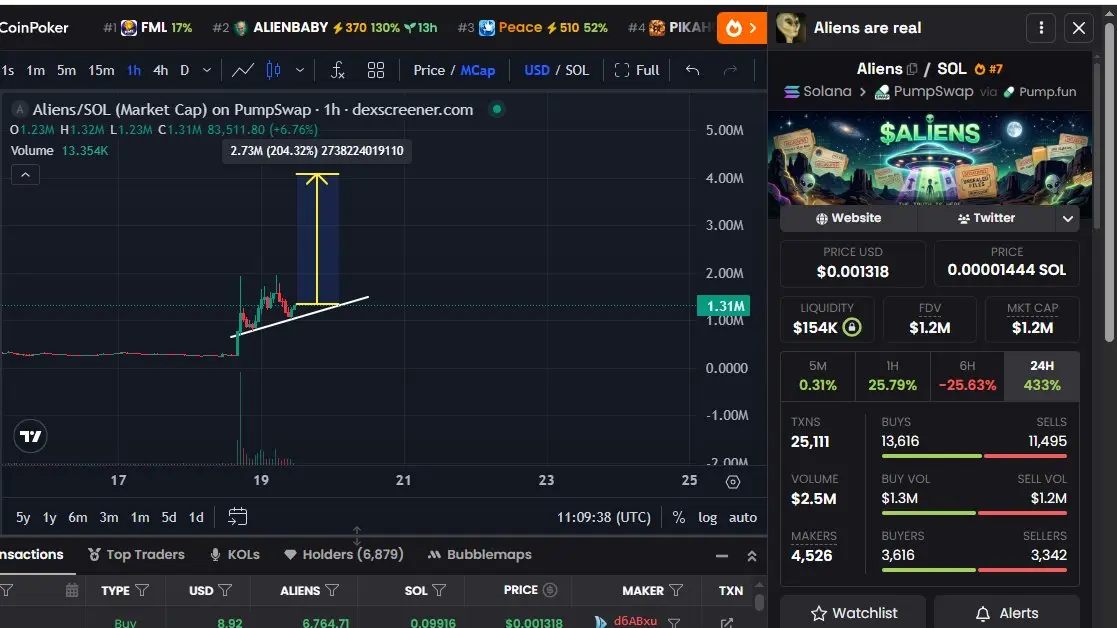Open three-dot options menu for Aliens
This screenshot has height=628, width=1117.
[x=1041, y=28]
